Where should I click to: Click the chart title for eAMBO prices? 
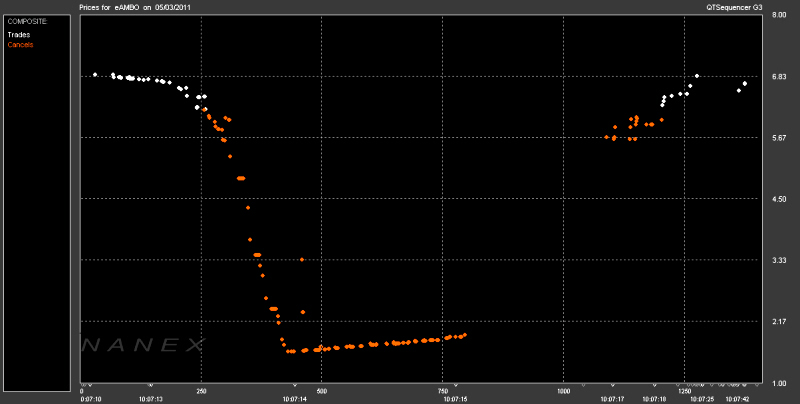pos(139,7)
